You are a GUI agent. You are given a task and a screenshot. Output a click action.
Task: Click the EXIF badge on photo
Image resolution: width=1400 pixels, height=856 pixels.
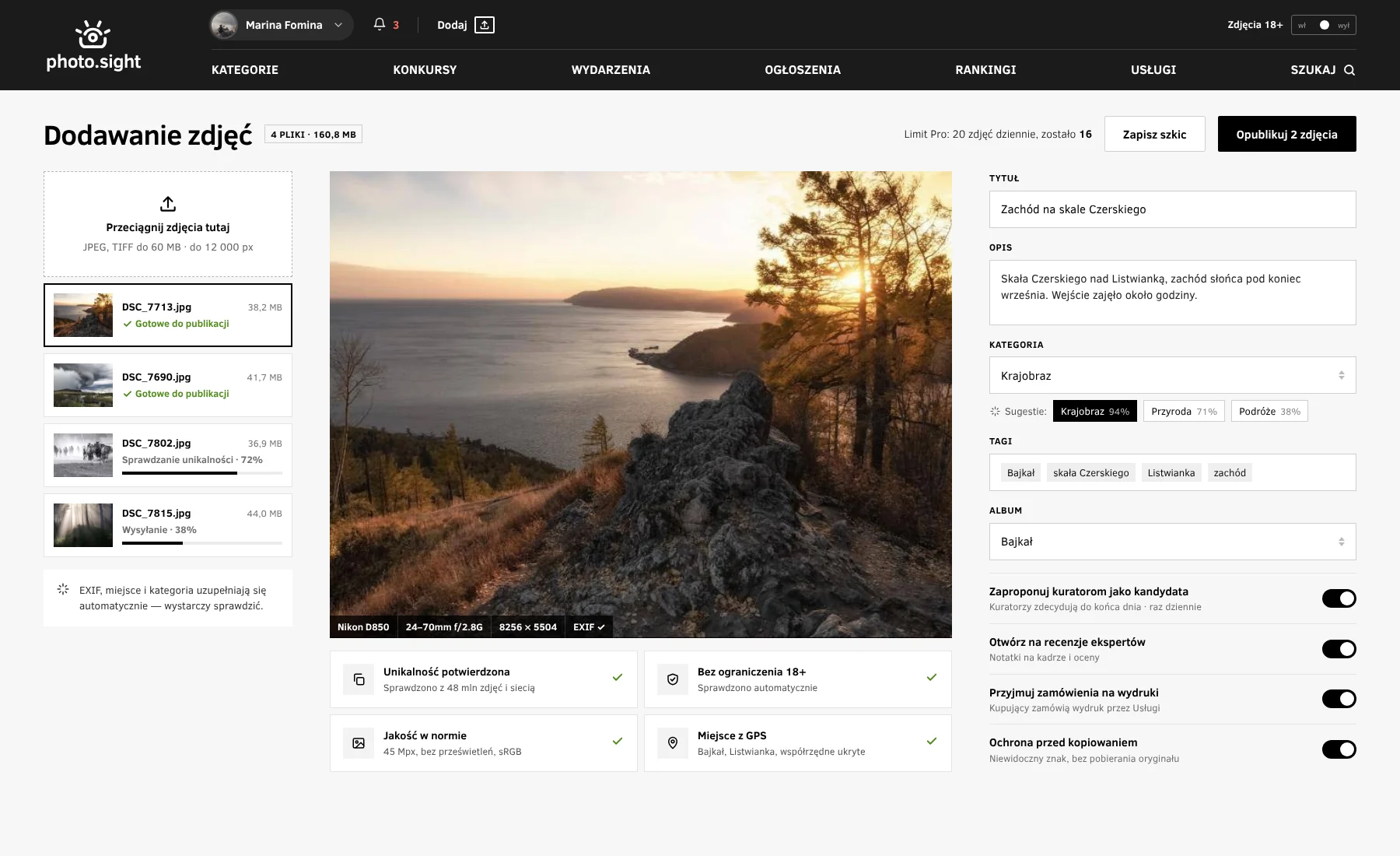589,627
